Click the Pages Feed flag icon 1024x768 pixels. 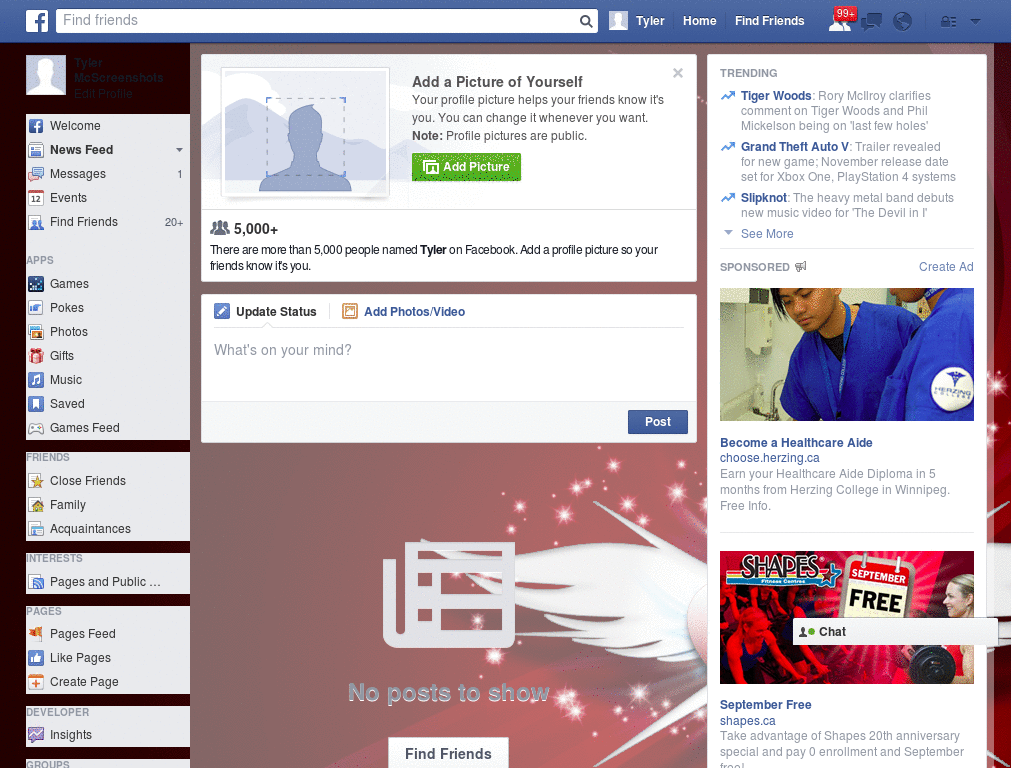click(x=36, y=634)
